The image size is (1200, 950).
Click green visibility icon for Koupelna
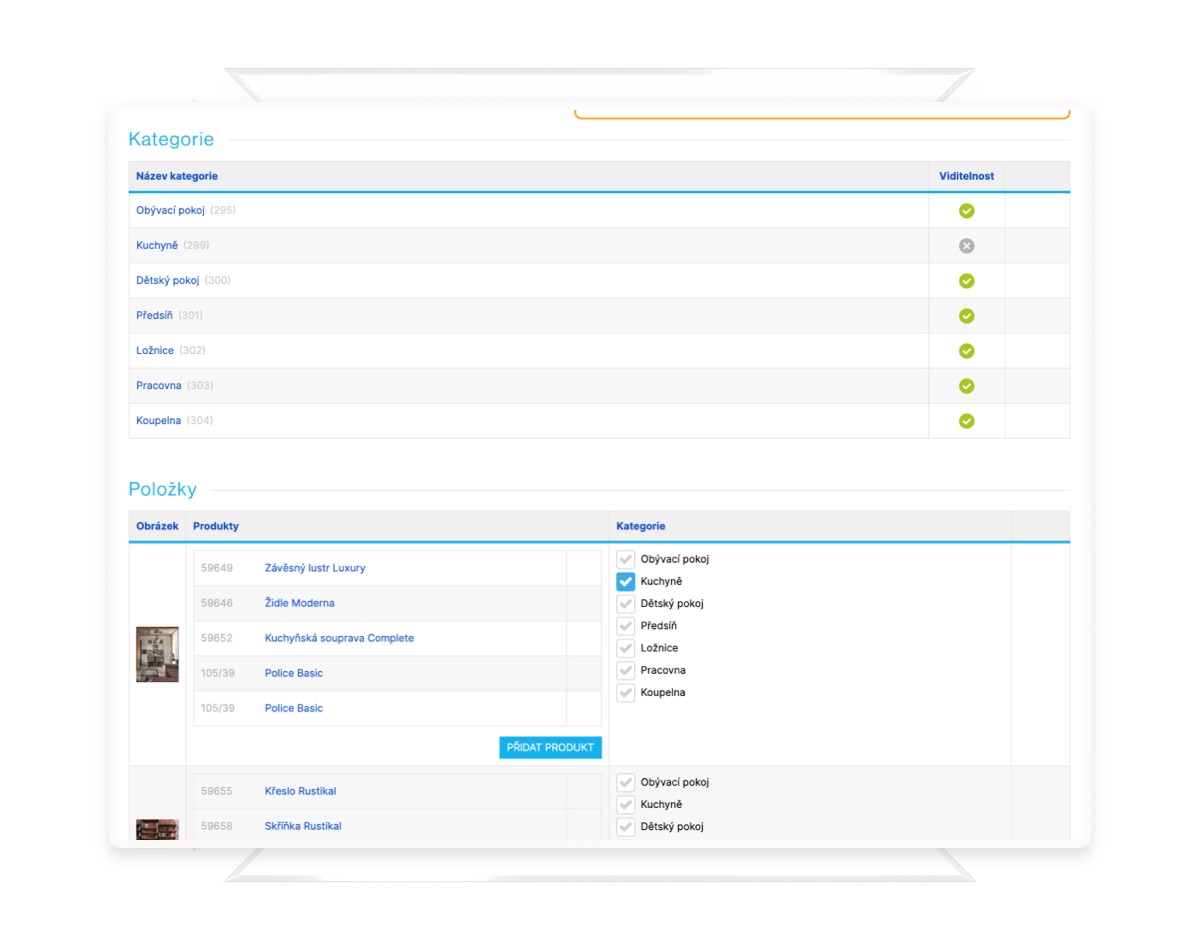click(x=966, y=421)
